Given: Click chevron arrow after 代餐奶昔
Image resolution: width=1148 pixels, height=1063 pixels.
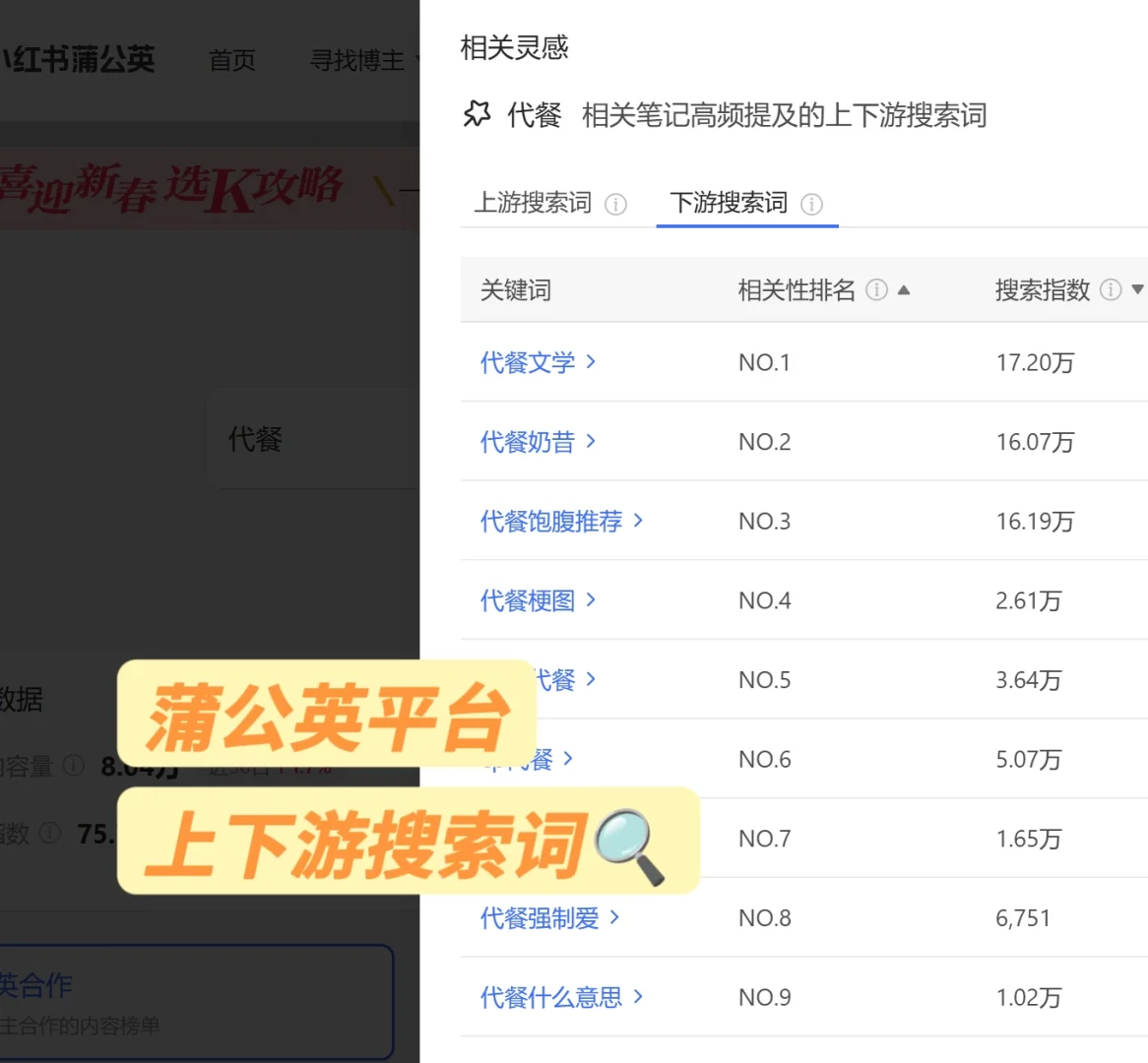Looking at the screenshot, I should pos(591,441).
